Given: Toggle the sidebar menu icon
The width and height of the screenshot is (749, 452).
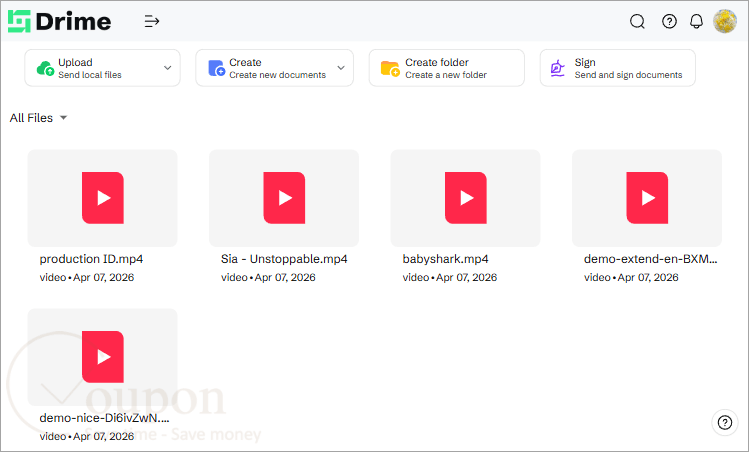Looking at the screenshot, I should tap(151, 22).
